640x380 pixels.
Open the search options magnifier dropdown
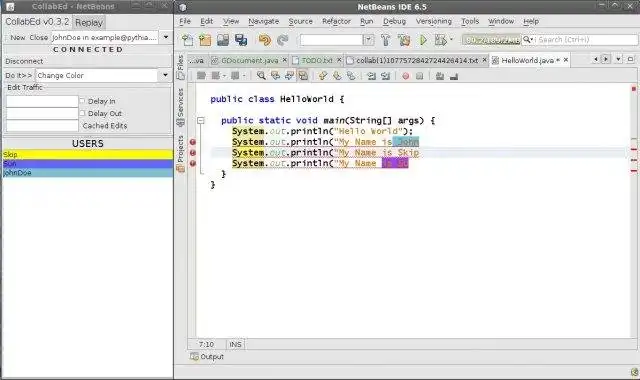[528, 40]
